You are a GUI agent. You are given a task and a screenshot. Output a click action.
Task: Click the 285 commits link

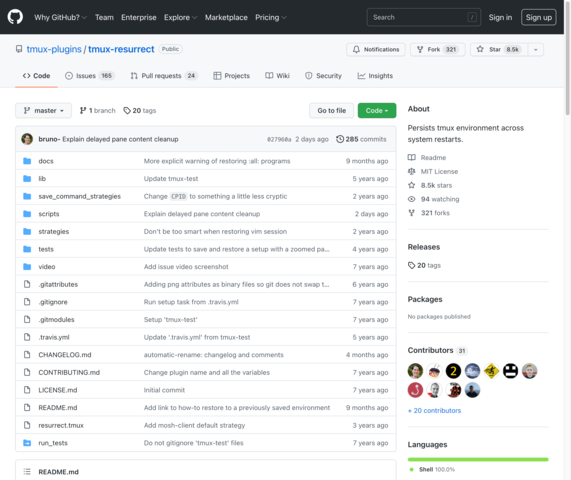coord(361,139)
